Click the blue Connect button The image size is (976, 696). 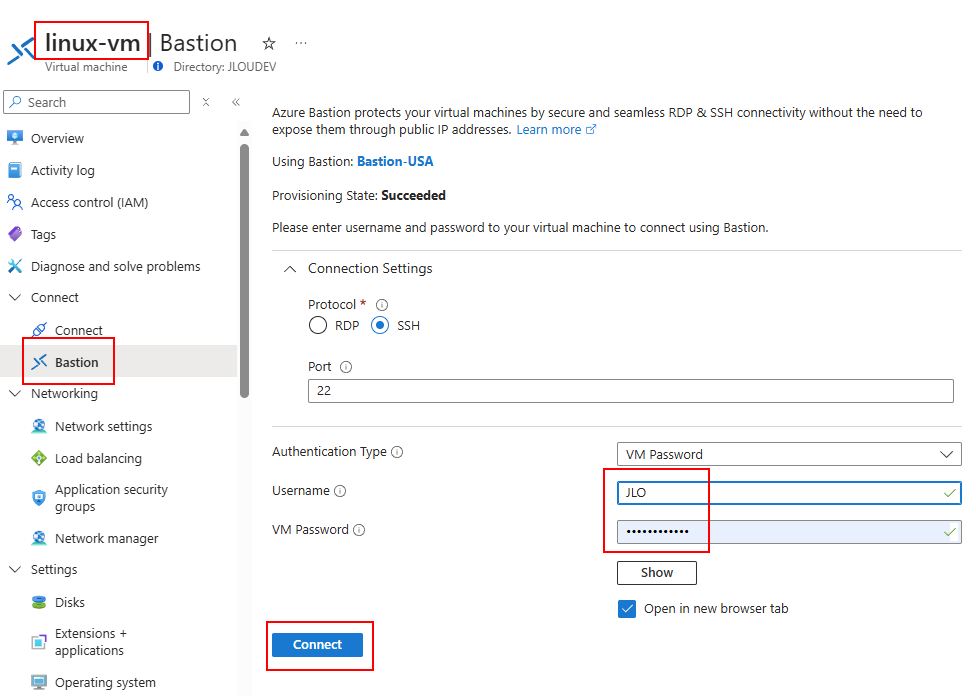(317, 645)
